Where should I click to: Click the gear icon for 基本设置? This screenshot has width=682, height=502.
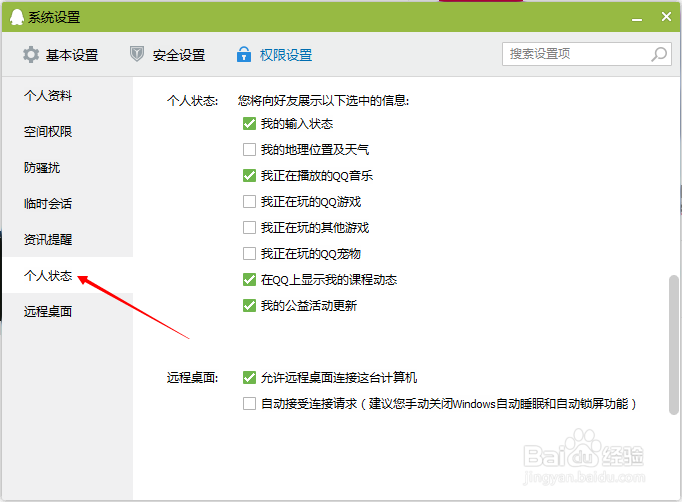[31, 55]
